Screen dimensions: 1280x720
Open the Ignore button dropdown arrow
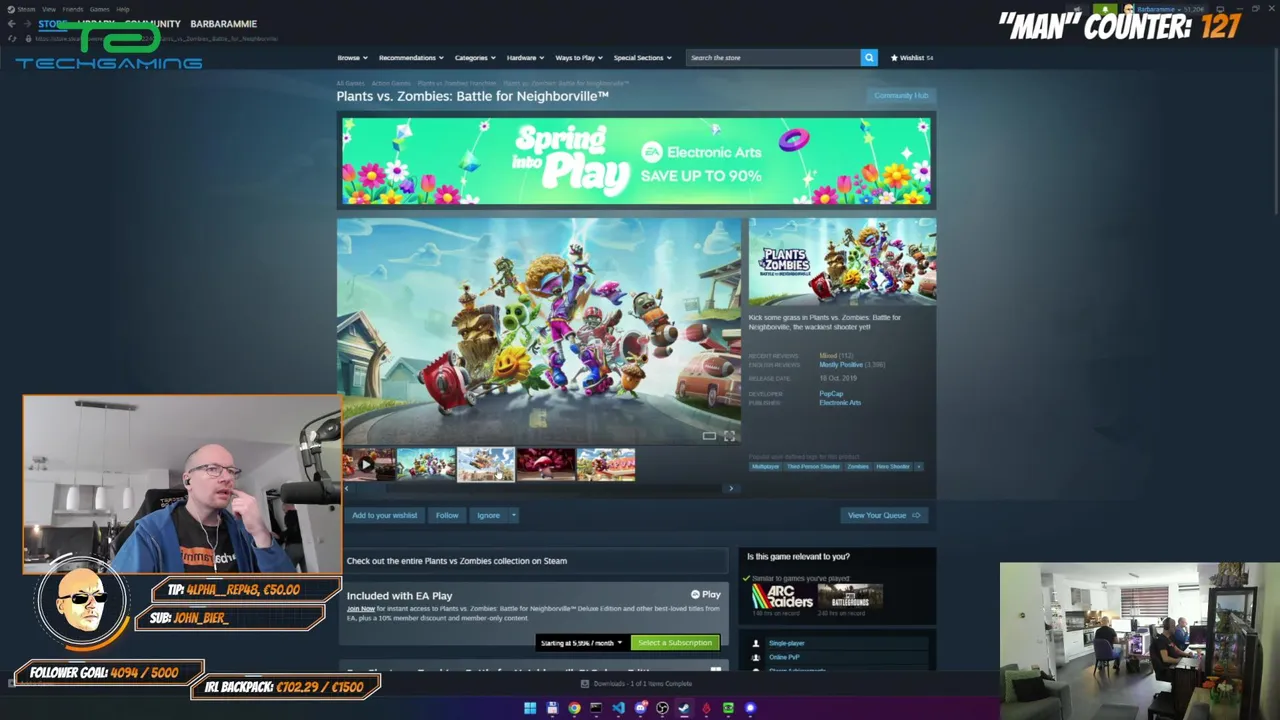click(x=513, y=515)
